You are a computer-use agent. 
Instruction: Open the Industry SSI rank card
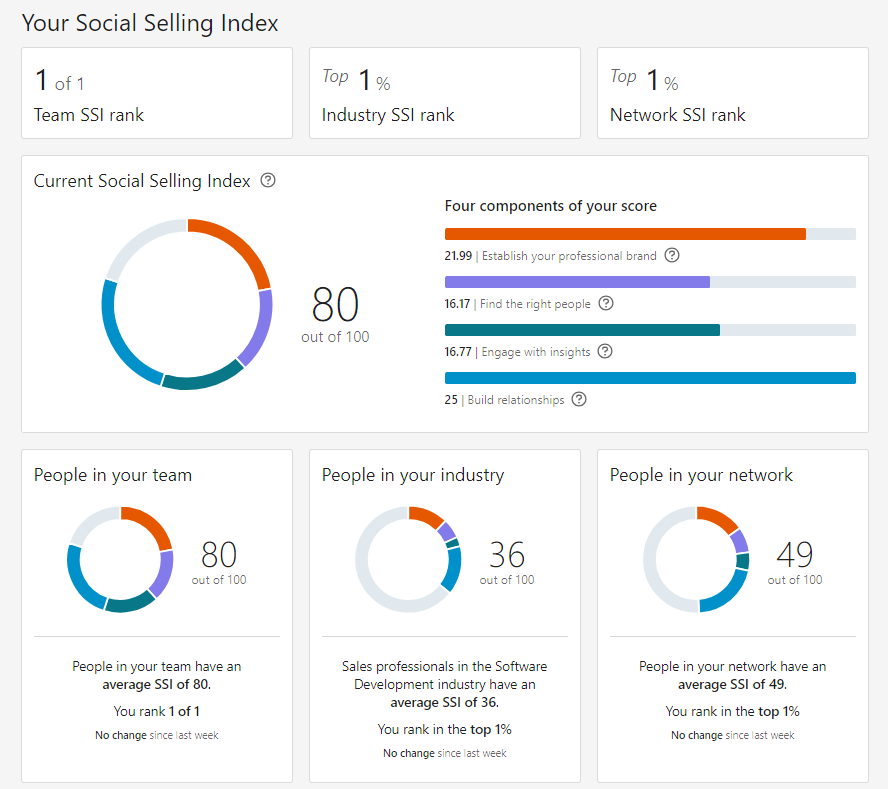pyautogui.click(x=444, y=92)
